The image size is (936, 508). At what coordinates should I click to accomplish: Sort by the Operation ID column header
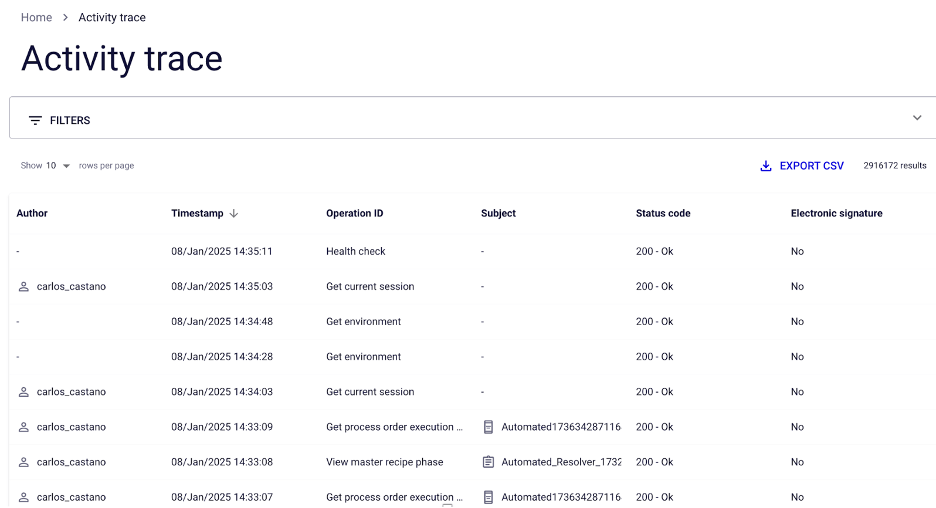354,213
